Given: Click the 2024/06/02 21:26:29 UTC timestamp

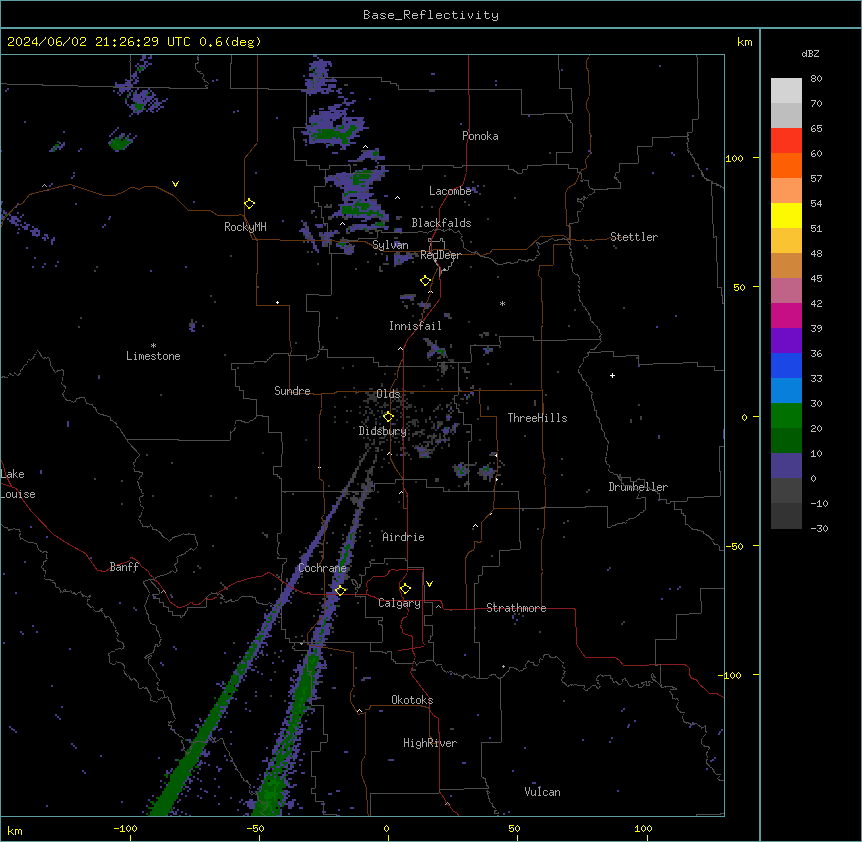Looking at the screenshot, I should point(99,42).
